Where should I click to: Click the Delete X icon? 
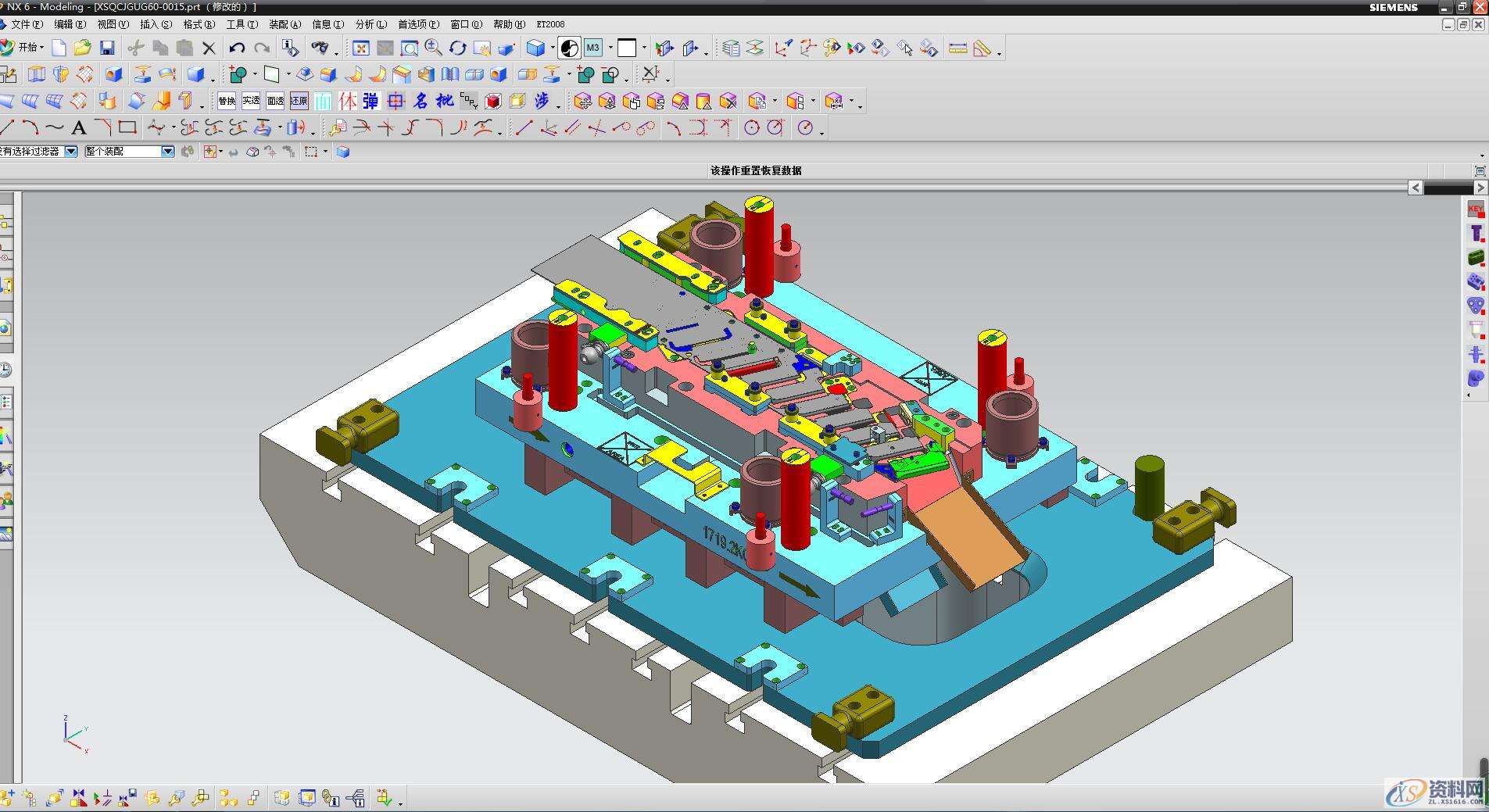[x=209, y=48]
